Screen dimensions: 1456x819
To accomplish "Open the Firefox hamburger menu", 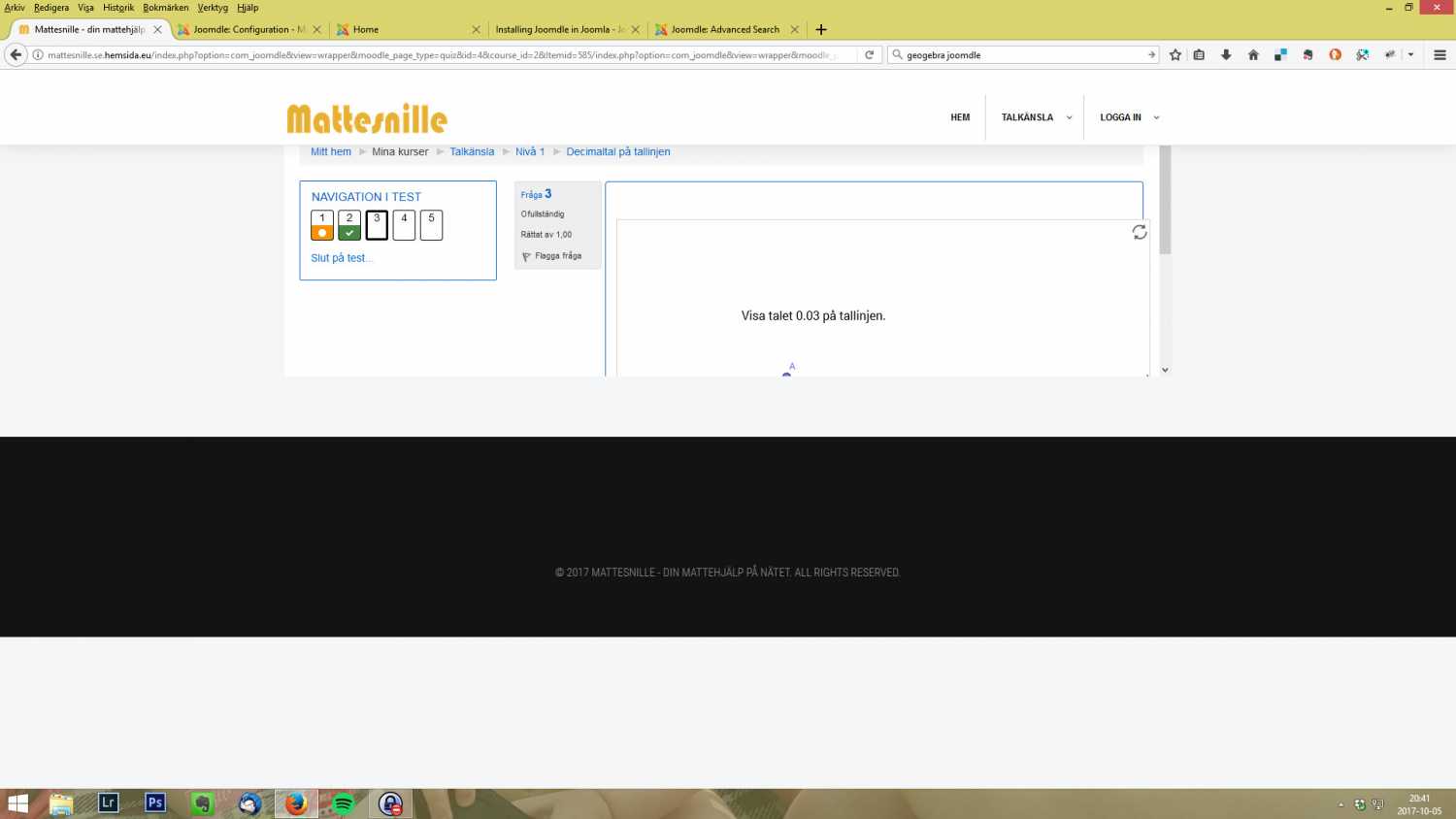I will (1439, 55).
